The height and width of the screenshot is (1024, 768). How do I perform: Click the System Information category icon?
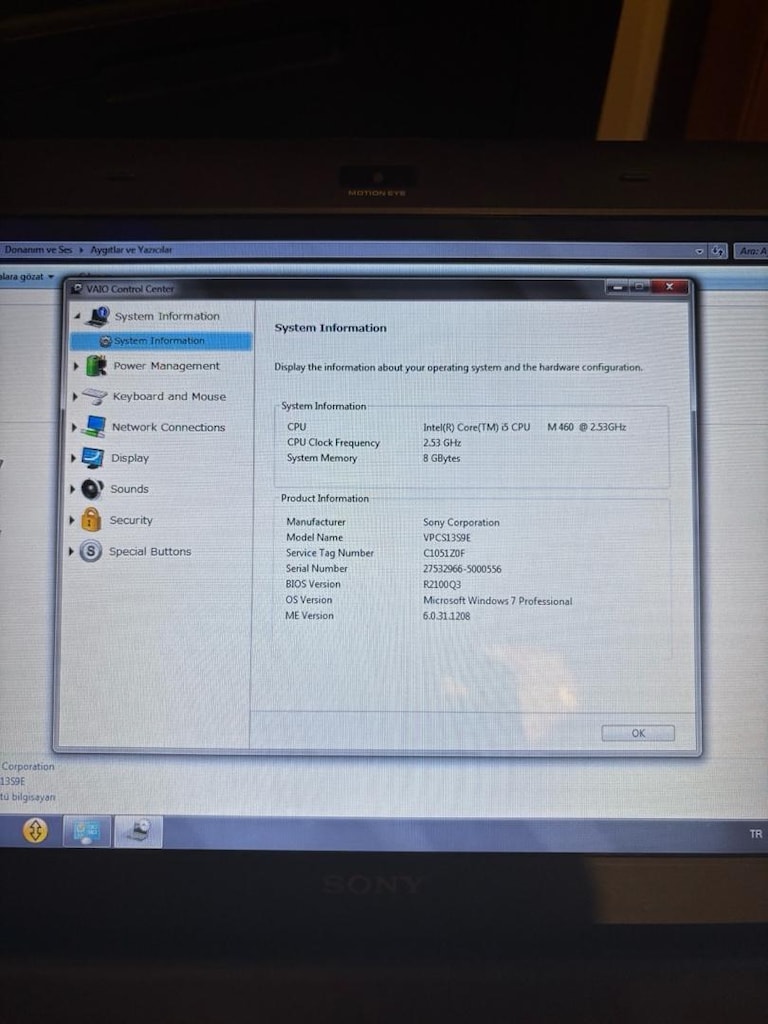pyautogui.click(x=98, y=316)
